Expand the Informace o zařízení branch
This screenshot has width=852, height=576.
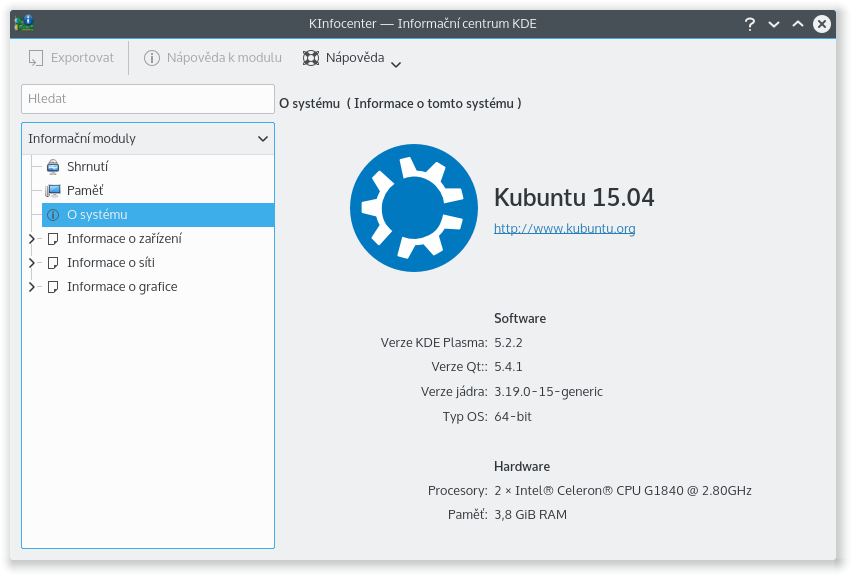tap(32, 239)
